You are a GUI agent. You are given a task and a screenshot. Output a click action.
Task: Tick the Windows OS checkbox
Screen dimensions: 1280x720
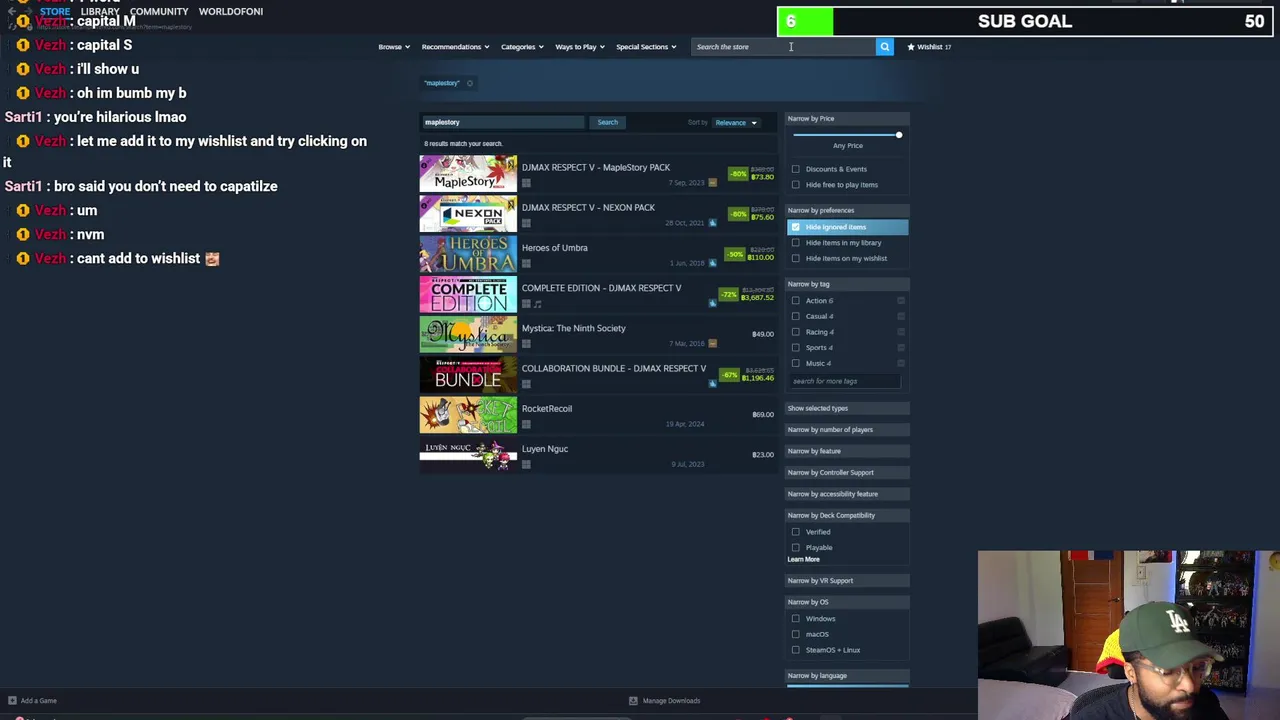(x=796, y=619)
